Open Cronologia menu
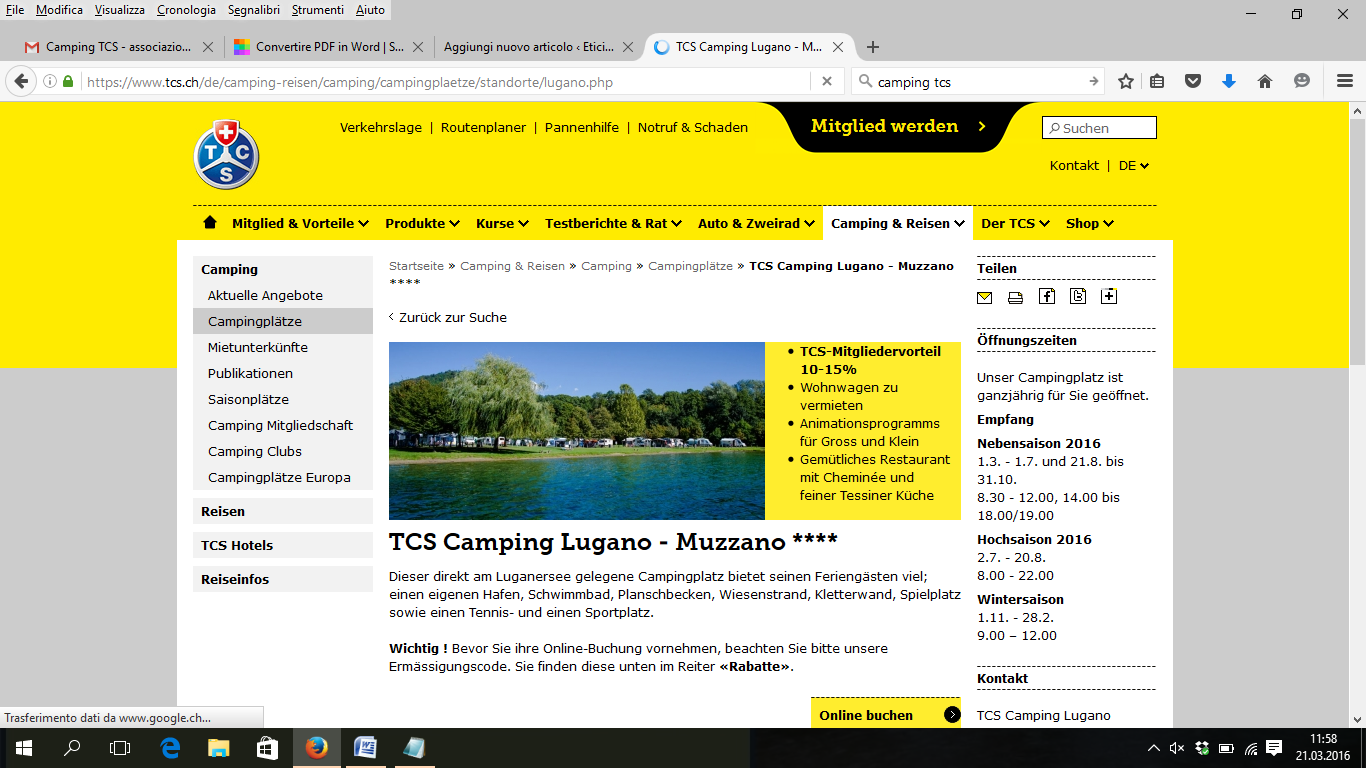Screen dimensions: 1366x768 (x=186, y=10)
